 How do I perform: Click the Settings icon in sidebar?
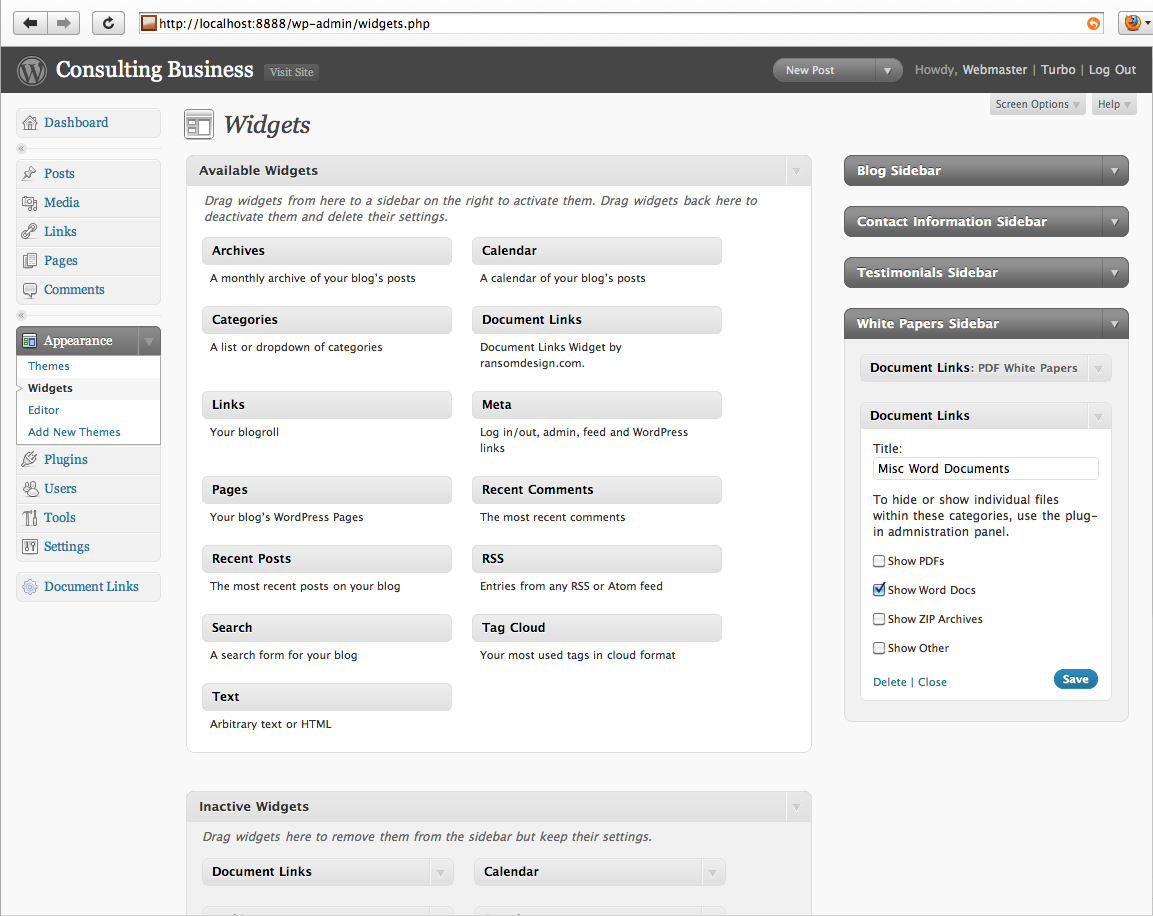point(29,546)
